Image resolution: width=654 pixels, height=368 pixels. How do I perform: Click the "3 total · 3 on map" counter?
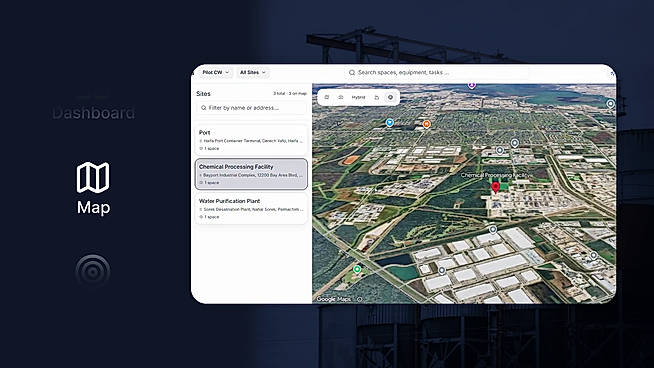point(290,93)
